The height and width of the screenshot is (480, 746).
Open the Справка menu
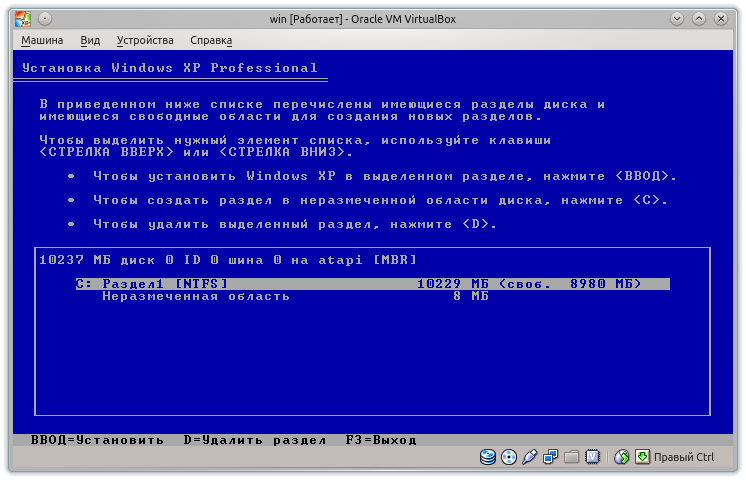pyautogui.click(x=211, y=40)
